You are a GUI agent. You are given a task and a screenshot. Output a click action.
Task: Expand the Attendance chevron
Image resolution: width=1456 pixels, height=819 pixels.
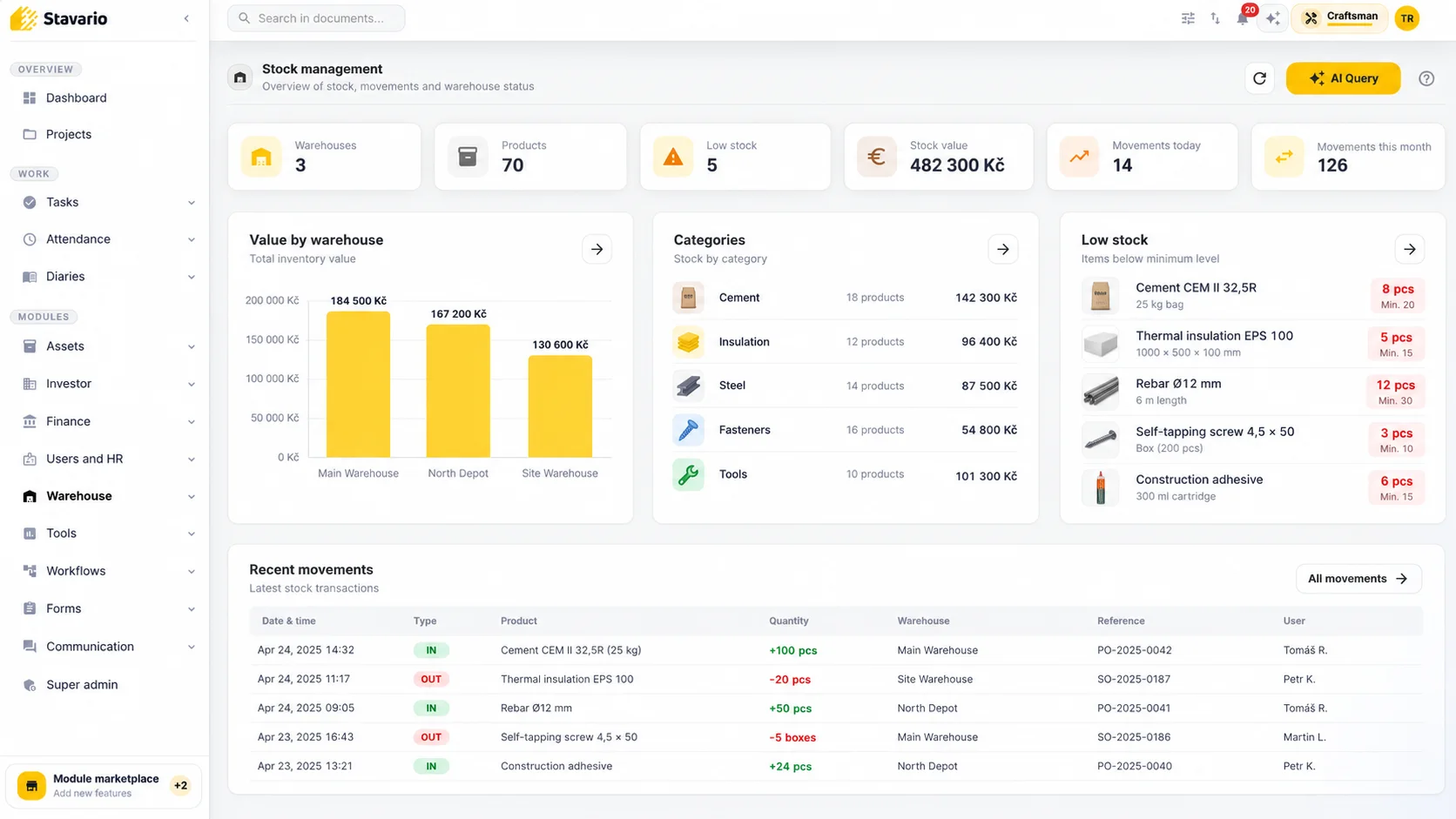pyautogui.click(x=191, y=240)
